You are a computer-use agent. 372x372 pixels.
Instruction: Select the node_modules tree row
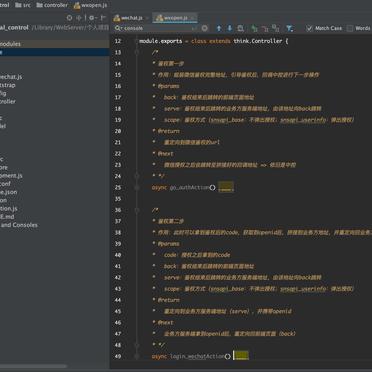click(55, 44)
